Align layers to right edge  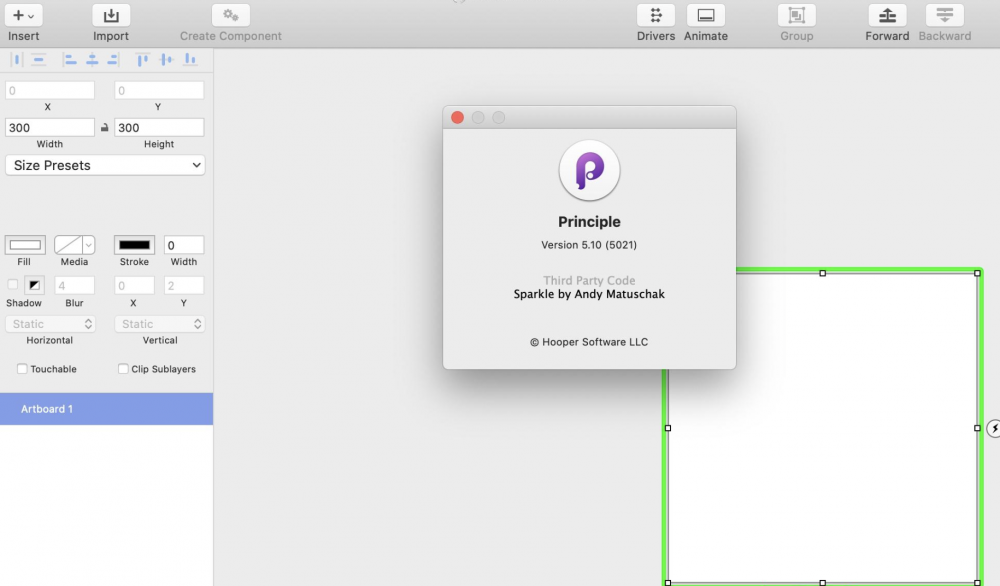(x=113, y=60)
